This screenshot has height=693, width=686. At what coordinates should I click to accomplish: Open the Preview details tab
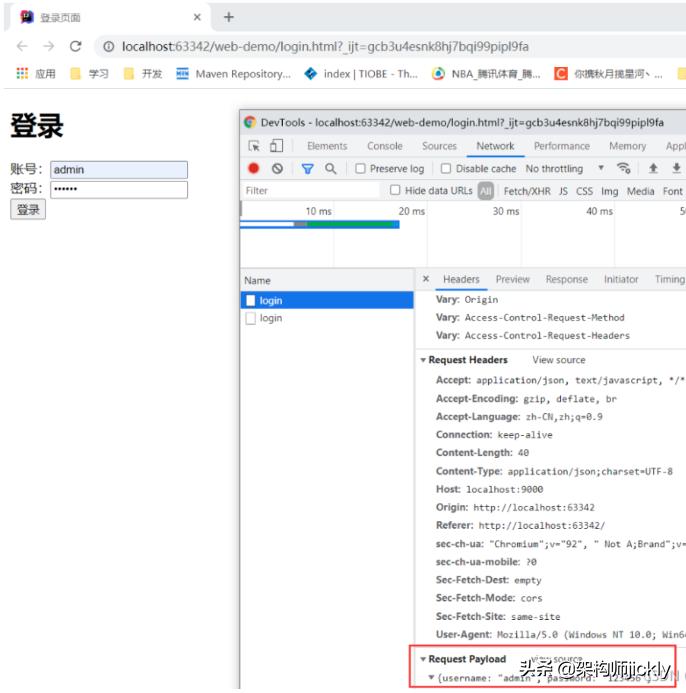tap(512, 279)
